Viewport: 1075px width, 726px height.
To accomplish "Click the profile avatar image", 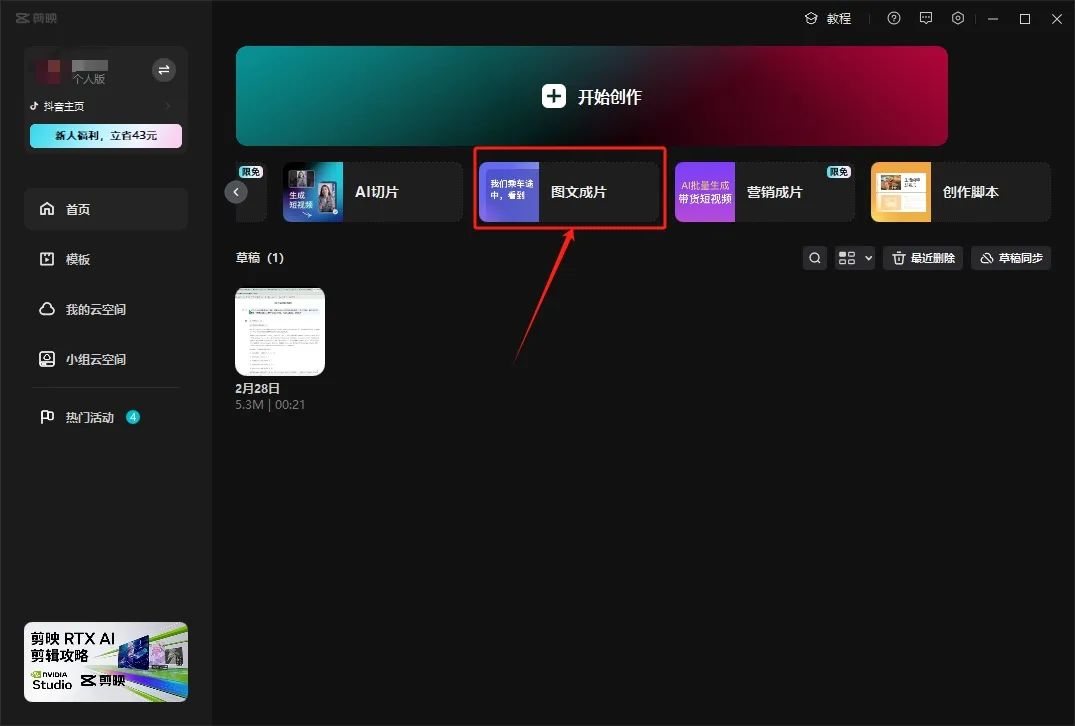I will point(48,71).
